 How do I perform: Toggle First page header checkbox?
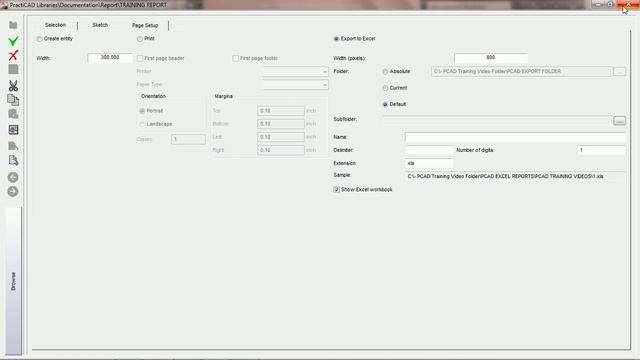pos(140,58)
